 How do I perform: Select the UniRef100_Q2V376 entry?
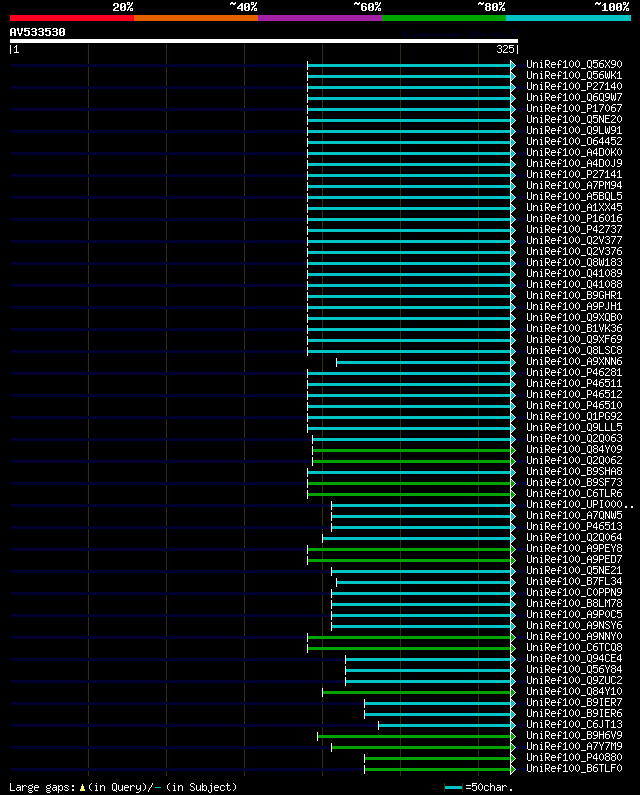[x=574, y=251]
